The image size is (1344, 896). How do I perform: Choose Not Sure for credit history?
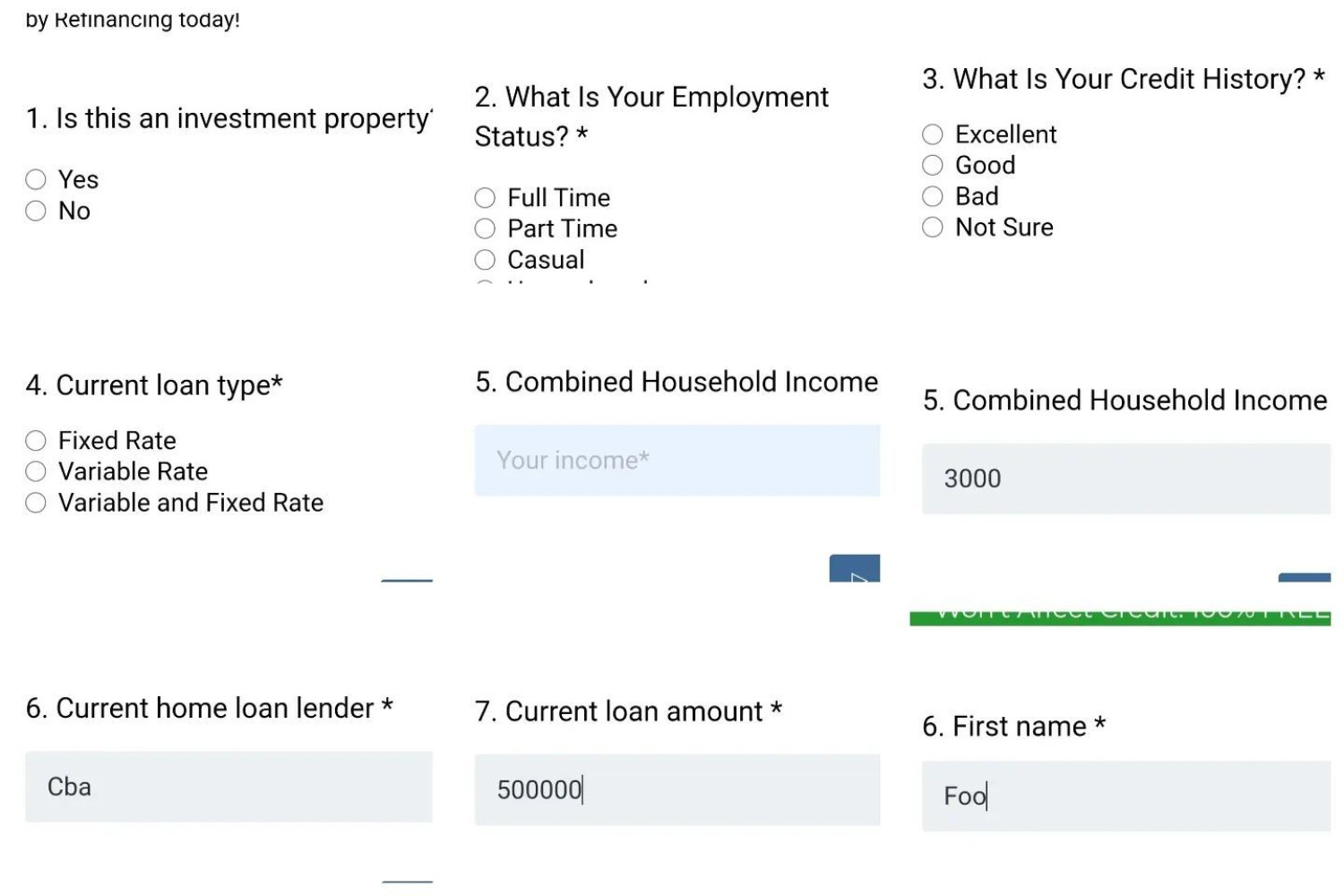(x=933, y=228)
